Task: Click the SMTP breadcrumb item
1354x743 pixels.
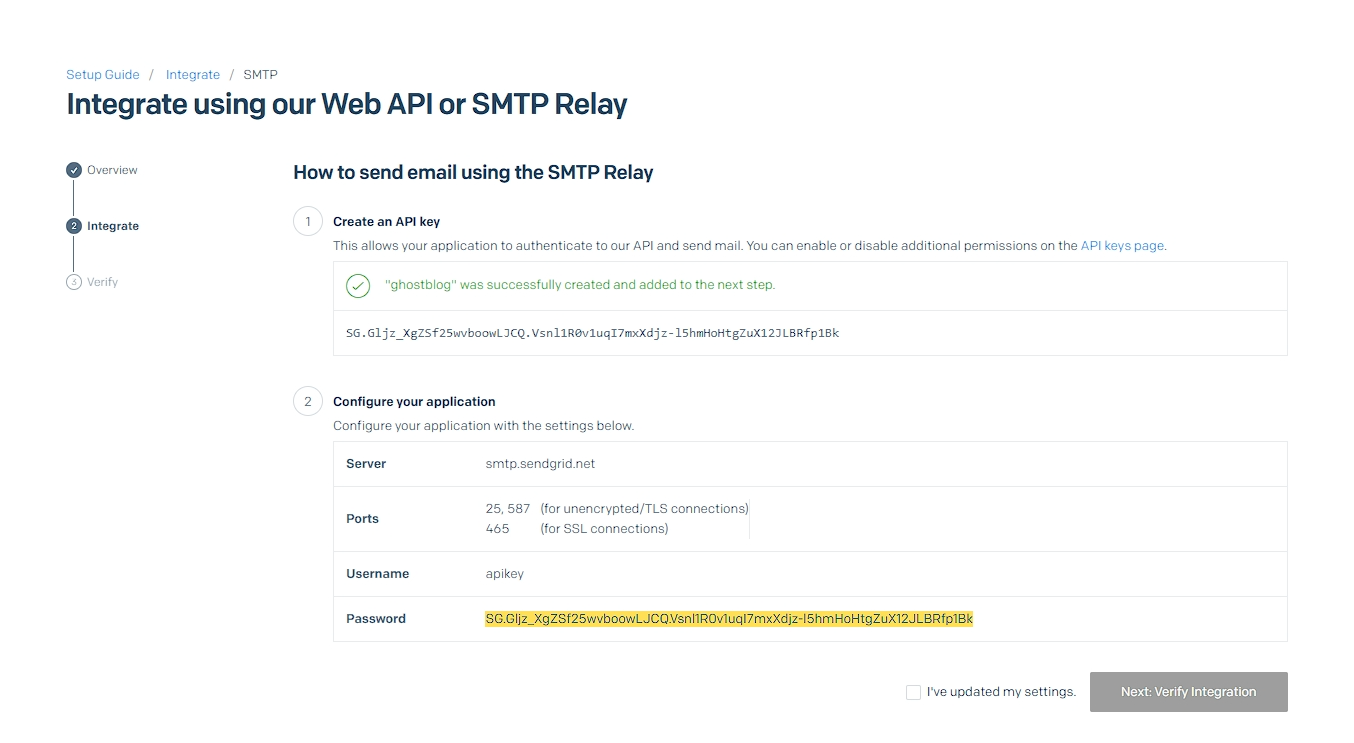Action: tap(260, 75)
